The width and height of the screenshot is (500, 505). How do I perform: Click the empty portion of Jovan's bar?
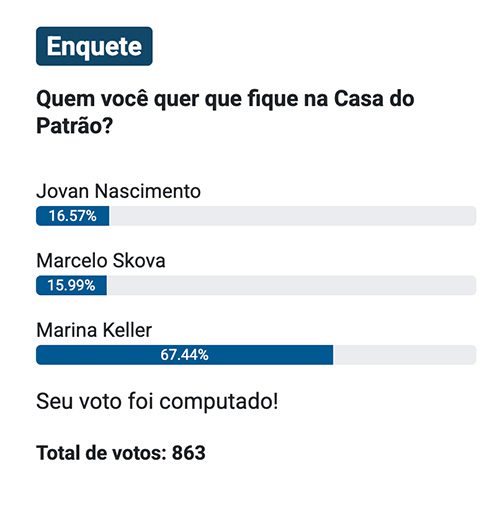pyautogui.click(x=292, y=216)
